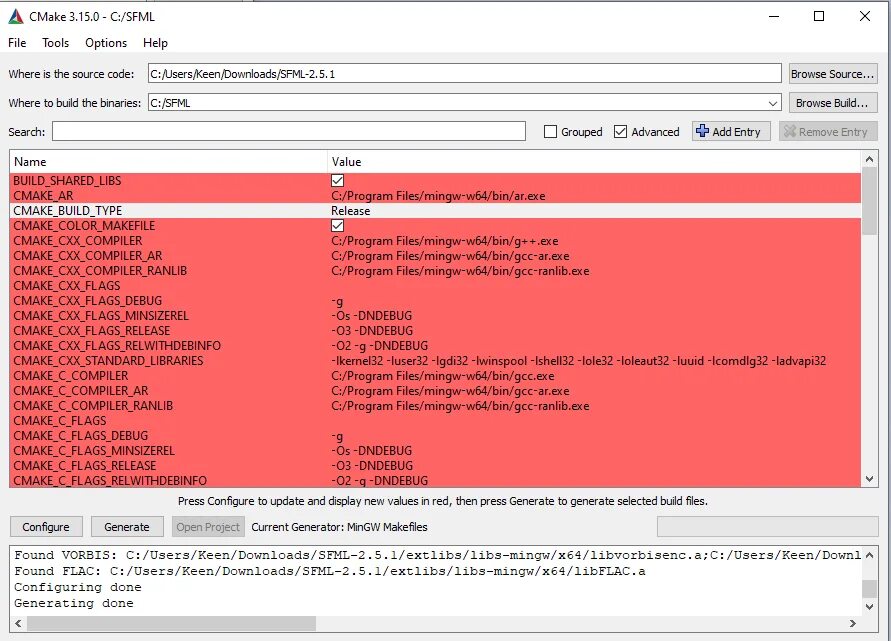
Task: Click the Name column header
Action: 168,161
